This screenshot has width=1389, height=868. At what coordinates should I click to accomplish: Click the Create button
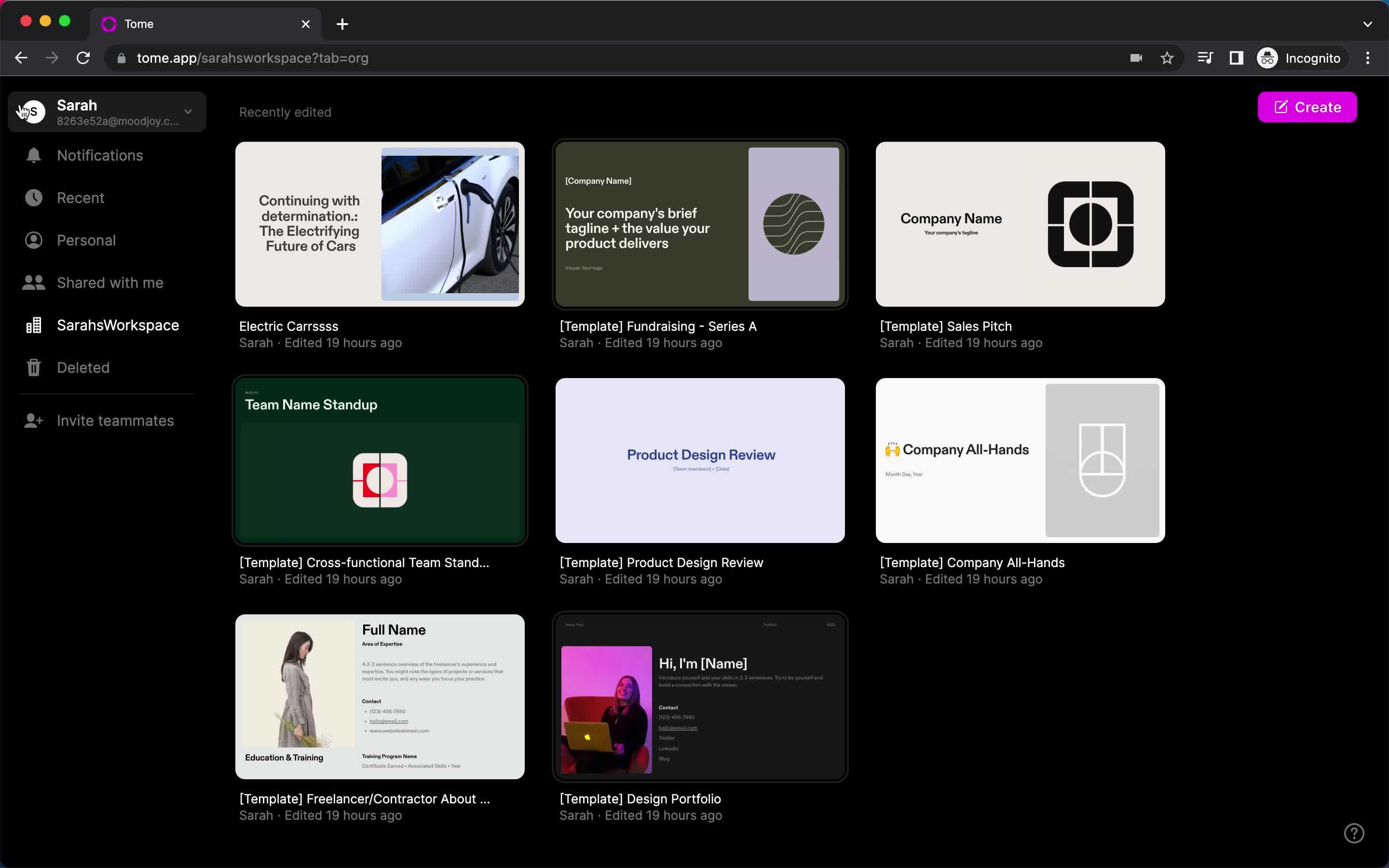coord(1307,107)
